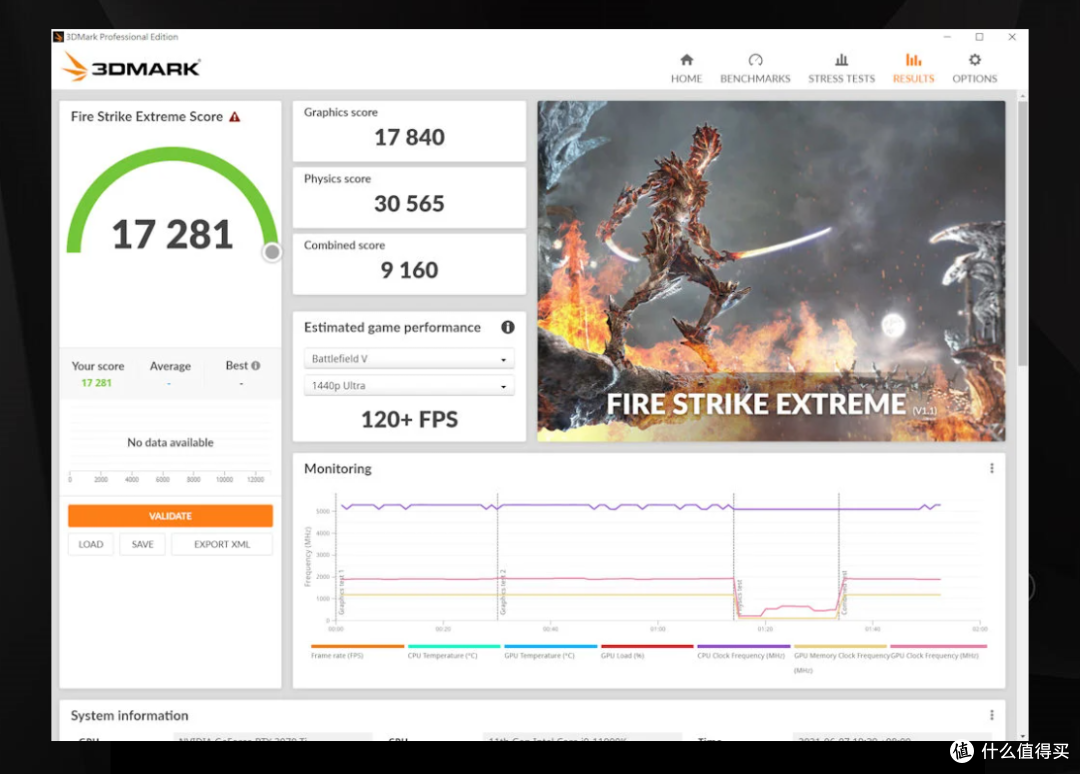Click the Home house icon

point(687,60)
